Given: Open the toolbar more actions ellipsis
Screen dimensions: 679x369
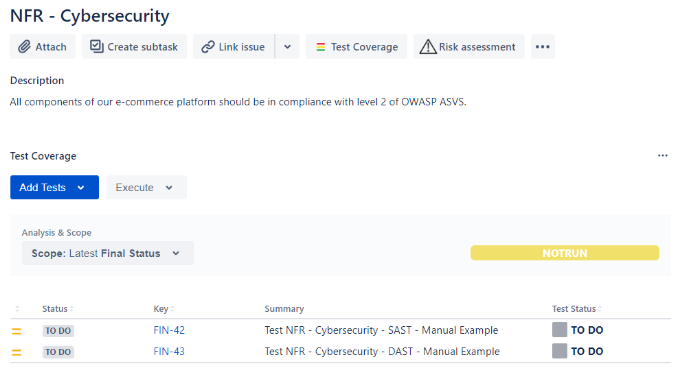Looking at the screenshot, I should pyautogui.click(x=543, y=47).
